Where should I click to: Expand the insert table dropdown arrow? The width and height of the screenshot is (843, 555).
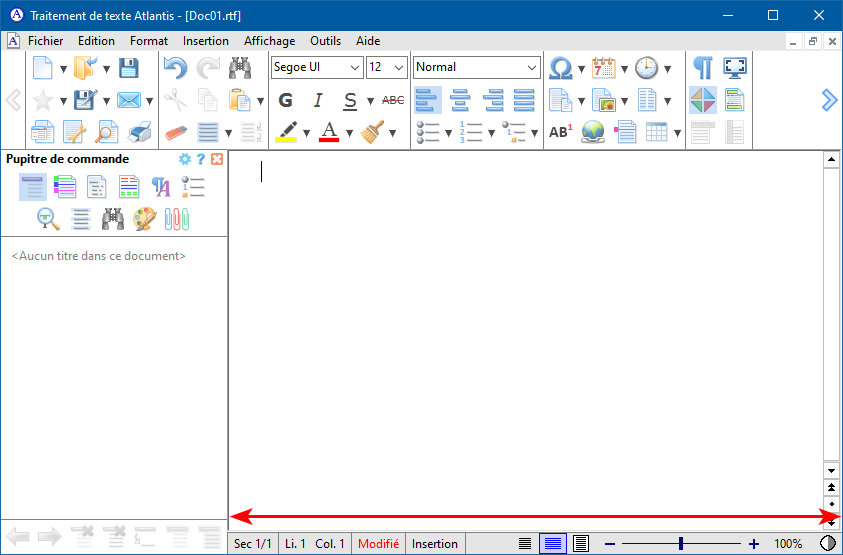pyautogui.click(x=677, y=133)
